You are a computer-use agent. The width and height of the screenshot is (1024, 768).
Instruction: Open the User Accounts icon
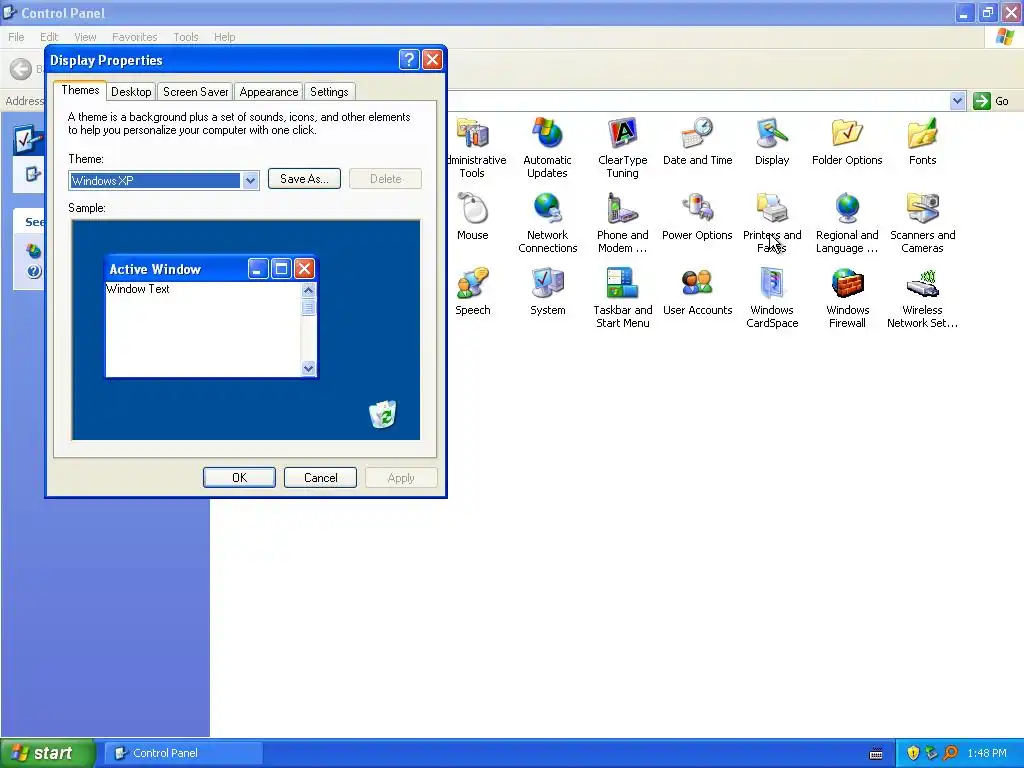click(x=697, y=284)
